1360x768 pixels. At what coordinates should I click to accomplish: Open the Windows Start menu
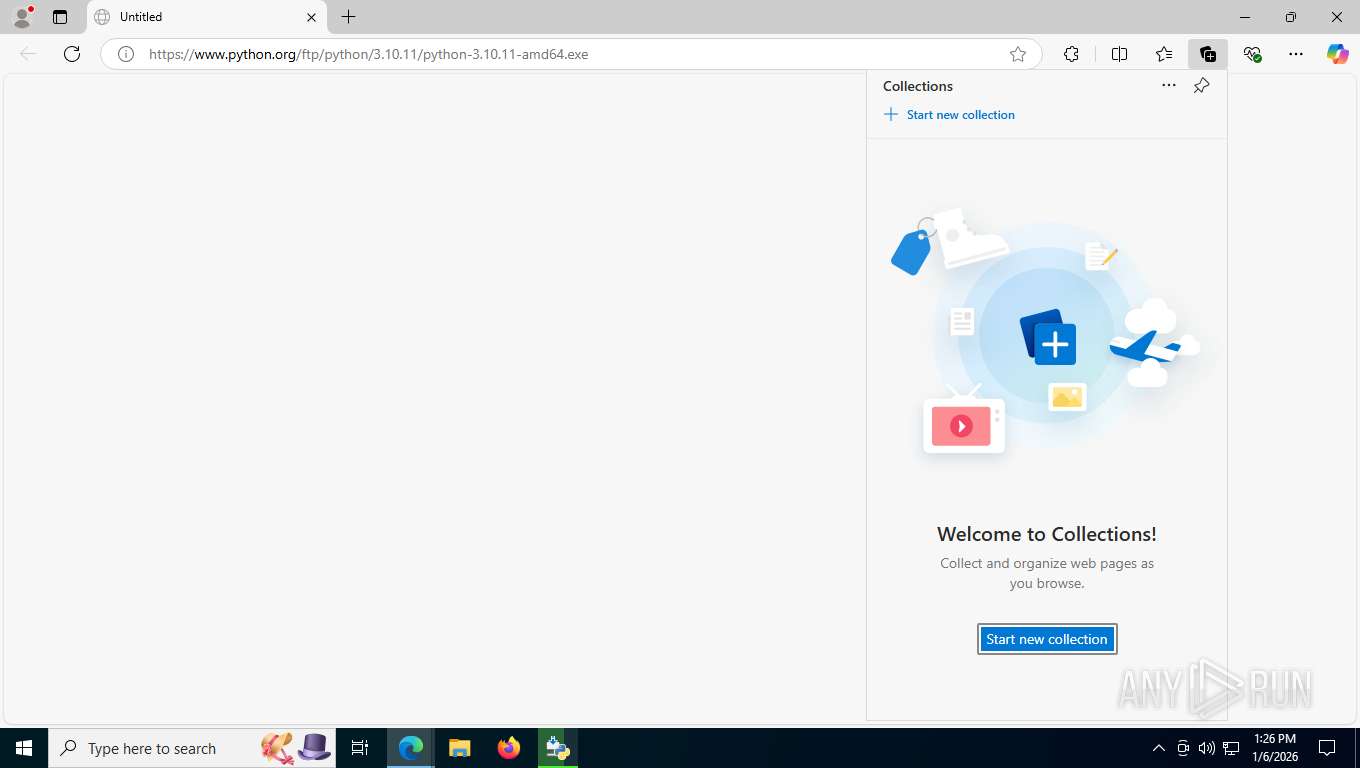(24, 748)
